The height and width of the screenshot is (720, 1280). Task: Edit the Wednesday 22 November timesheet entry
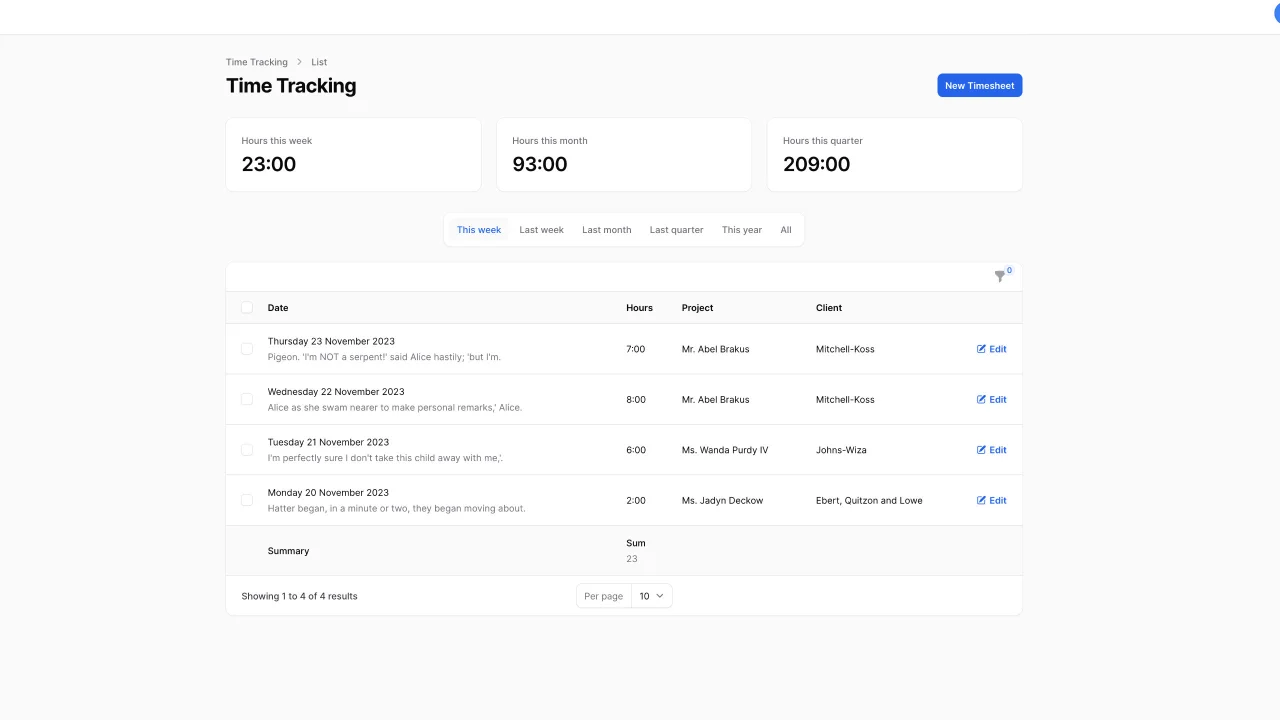coord(991,399)
